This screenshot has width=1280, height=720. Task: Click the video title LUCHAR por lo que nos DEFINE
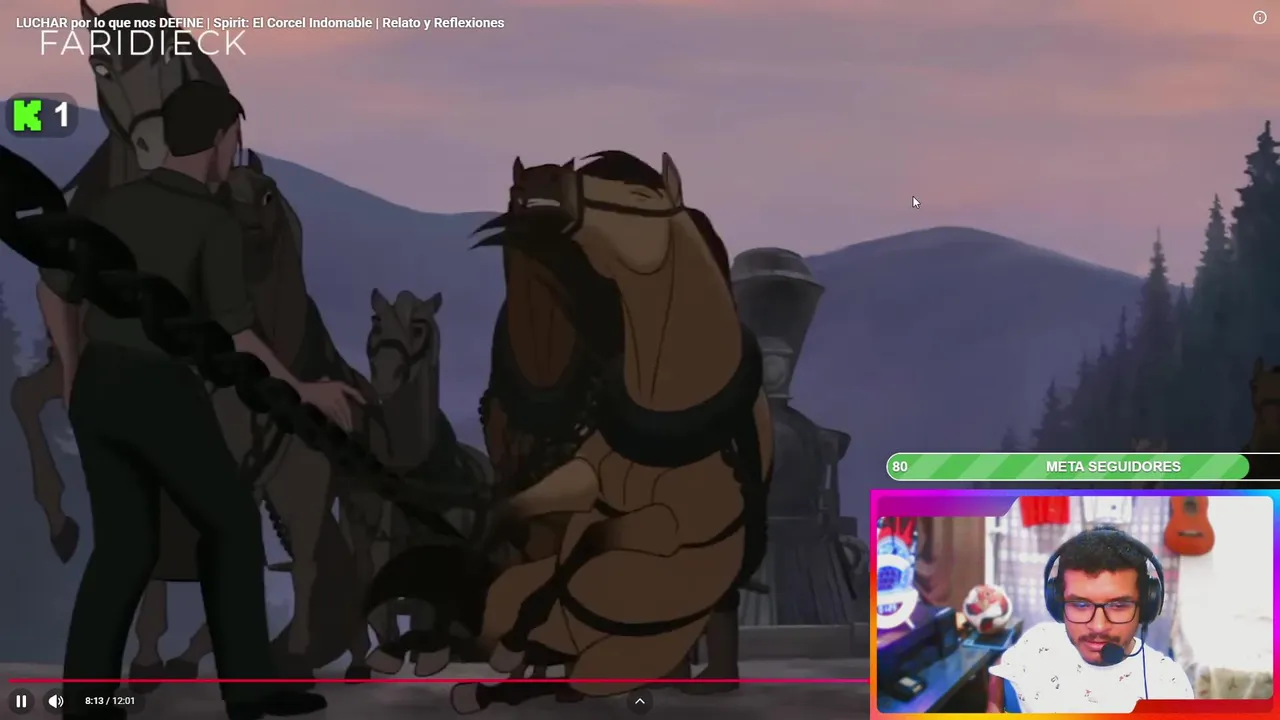point(260,22)
